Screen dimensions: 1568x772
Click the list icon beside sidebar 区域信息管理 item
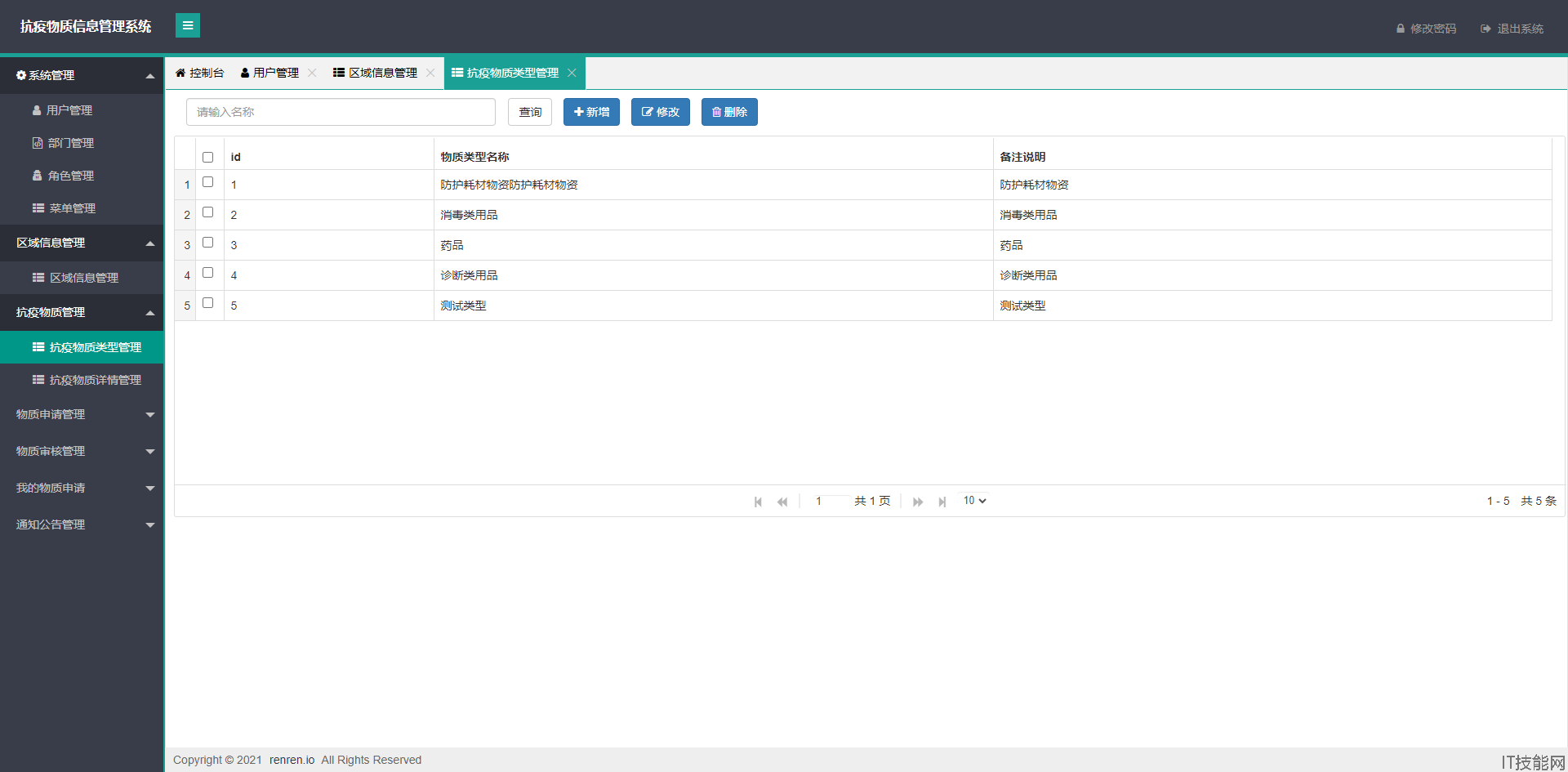(x=38, y=278)
